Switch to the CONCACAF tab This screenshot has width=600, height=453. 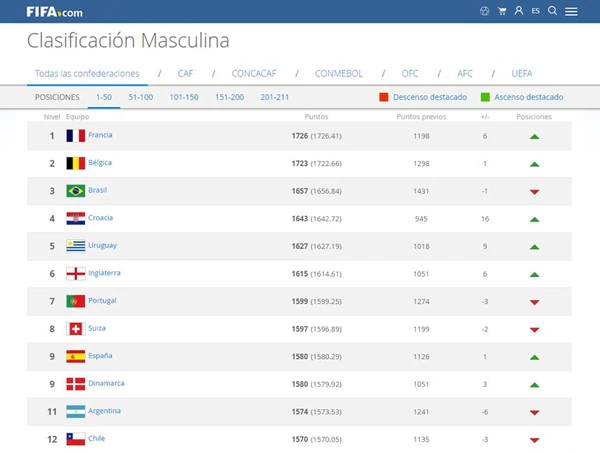pos(254,73)
